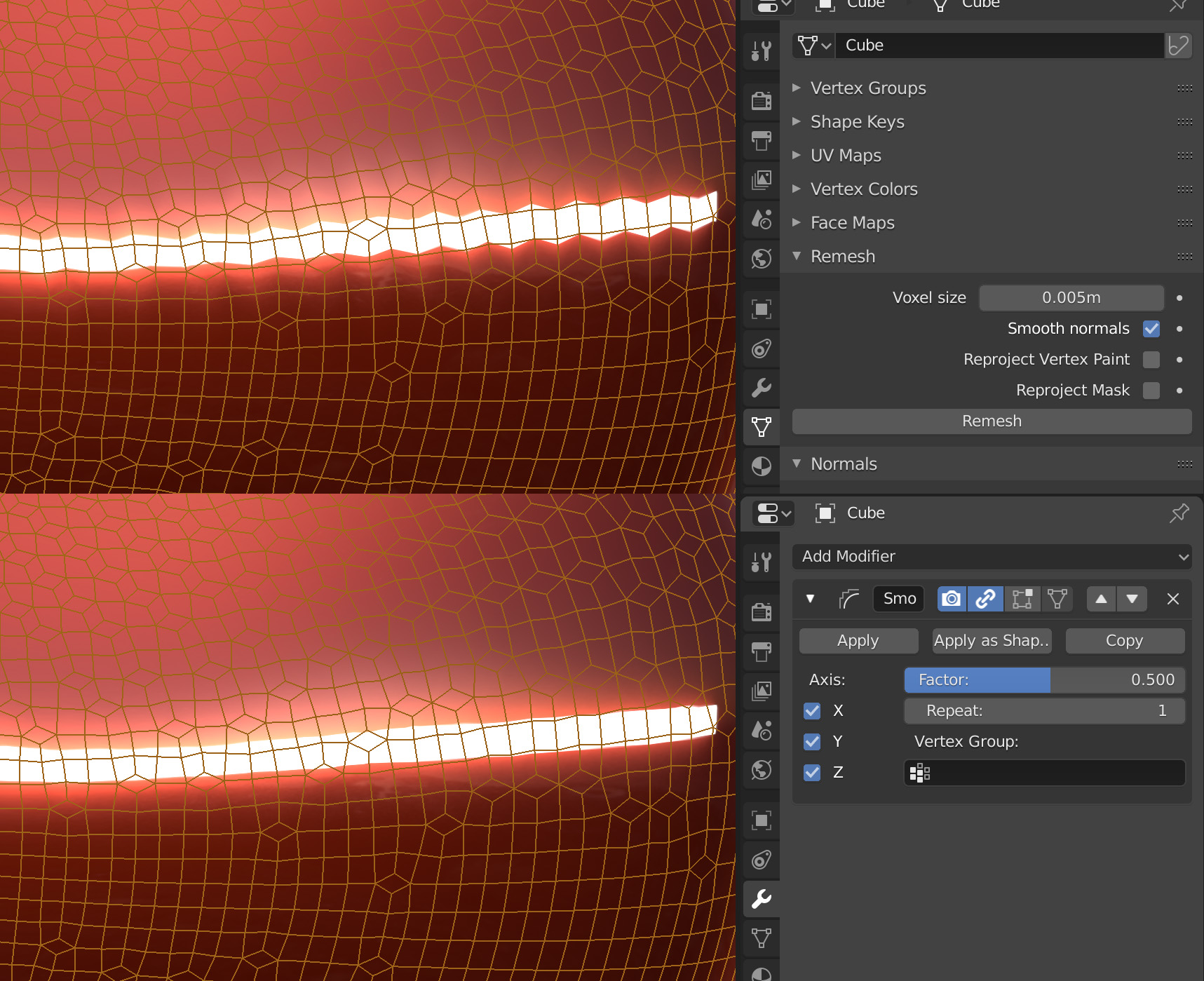Open Physics tab in lower Properties editor

762,860
